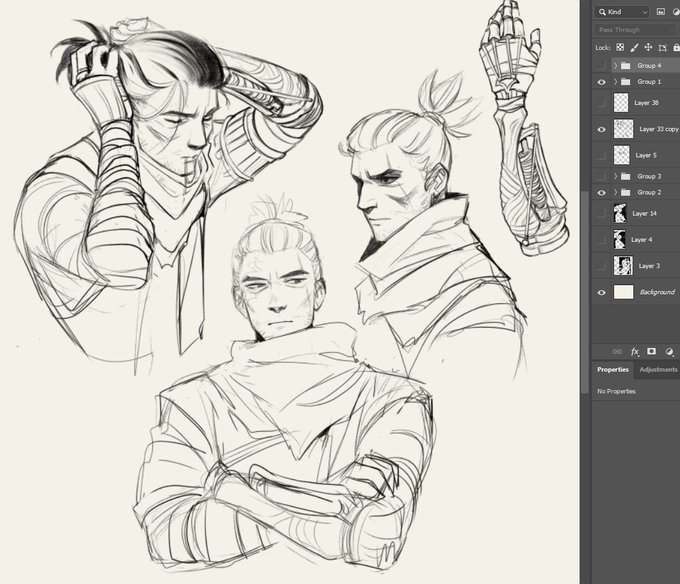Viewport: 680px width, 584px height.
Task: Select the 'Background' layer name
Action: click(x=657, y=292)
